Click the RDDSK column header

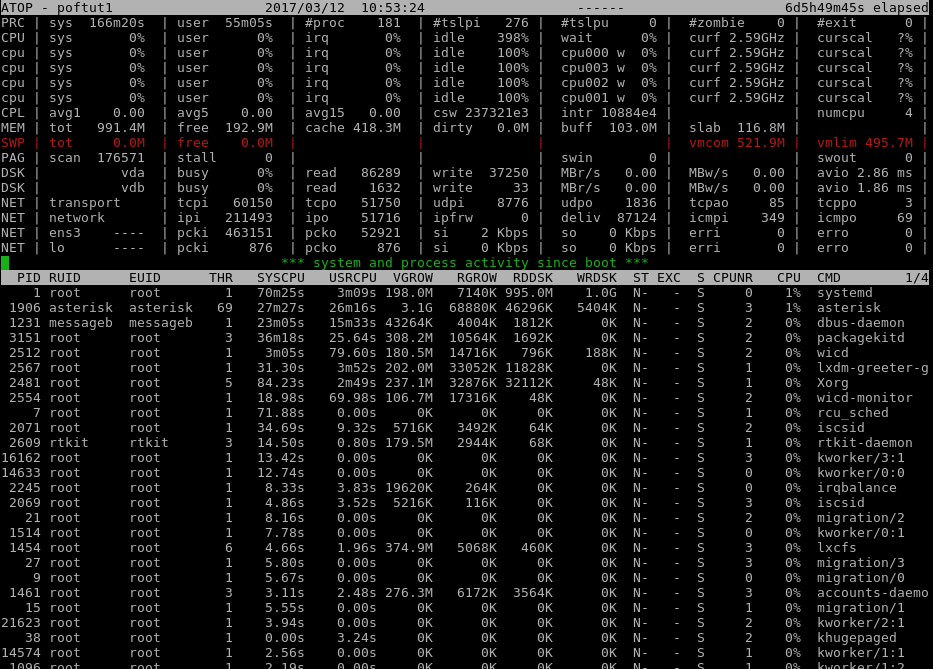point(533,278)
